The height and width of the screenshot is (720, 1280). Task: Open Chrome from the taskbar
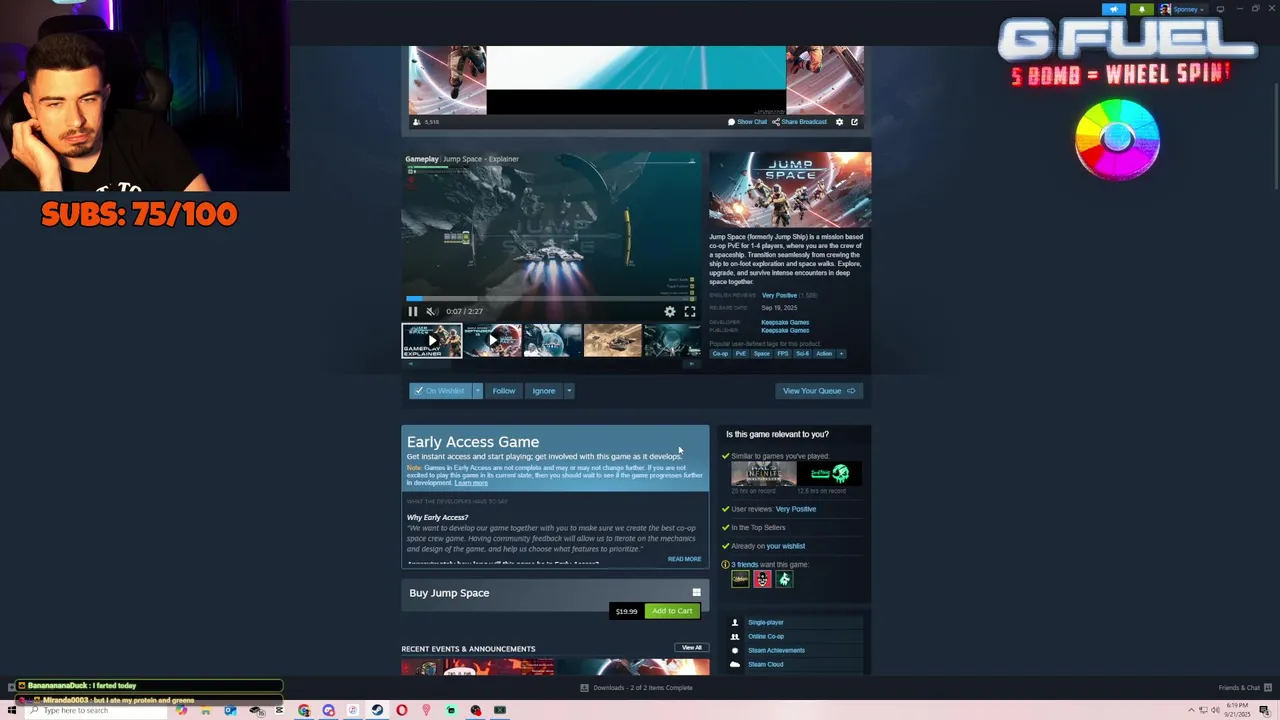click(x=304, y=710)
